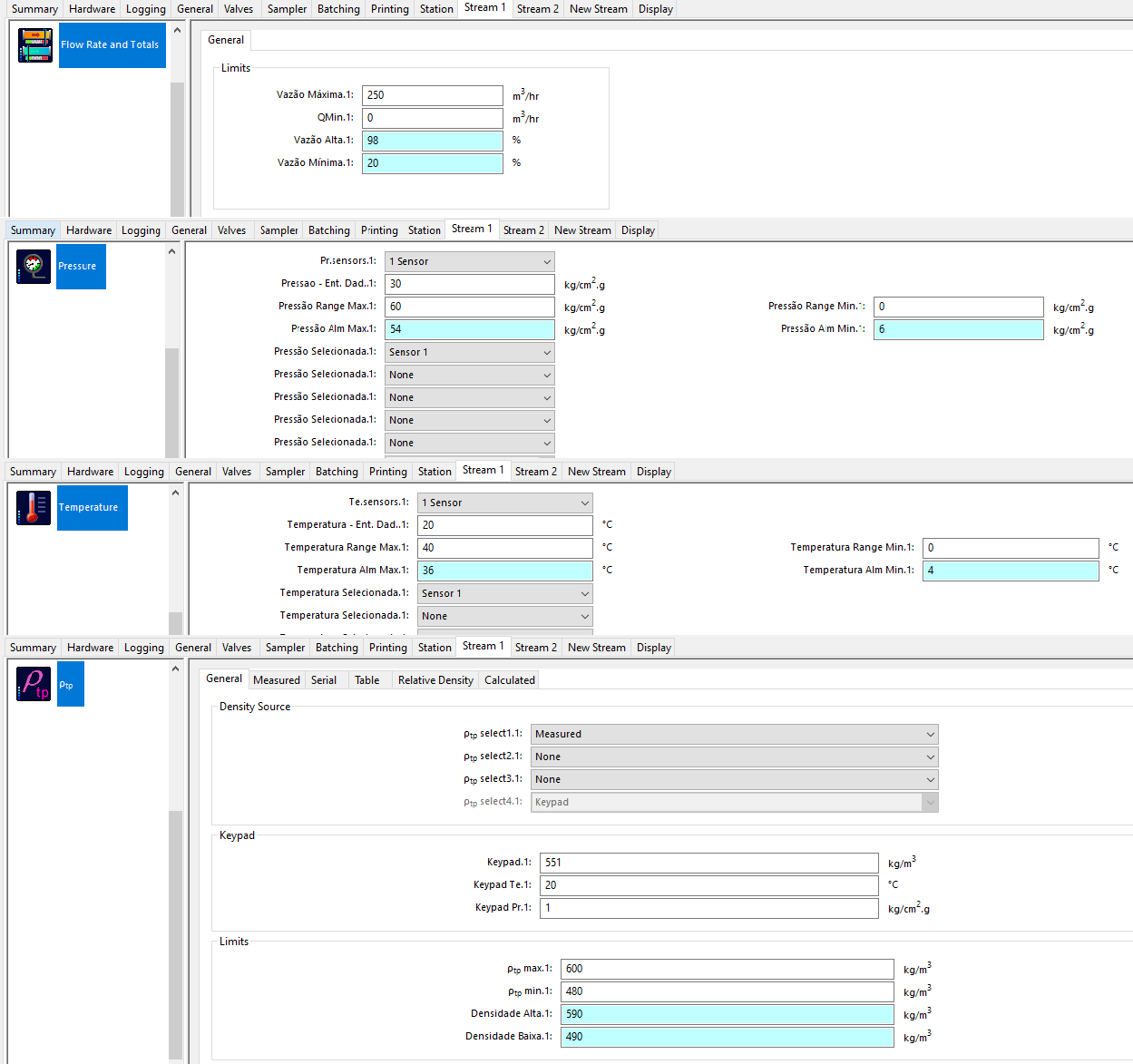
Task: Open the General sub-tab beside Measured
Action: [x=224, y=678]
